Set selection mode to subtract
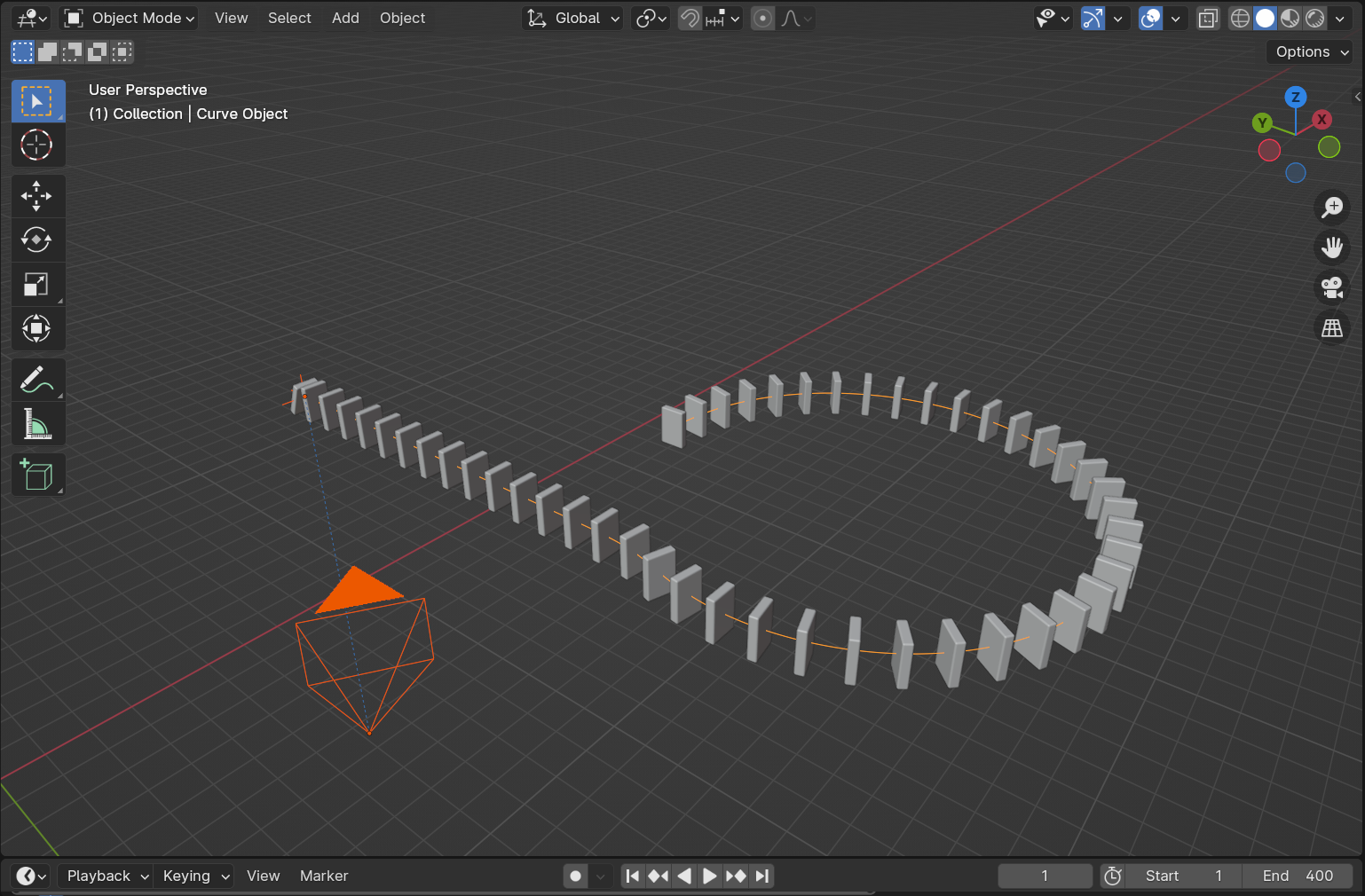This screenshot has height=896, width=1365. point(73,52)
